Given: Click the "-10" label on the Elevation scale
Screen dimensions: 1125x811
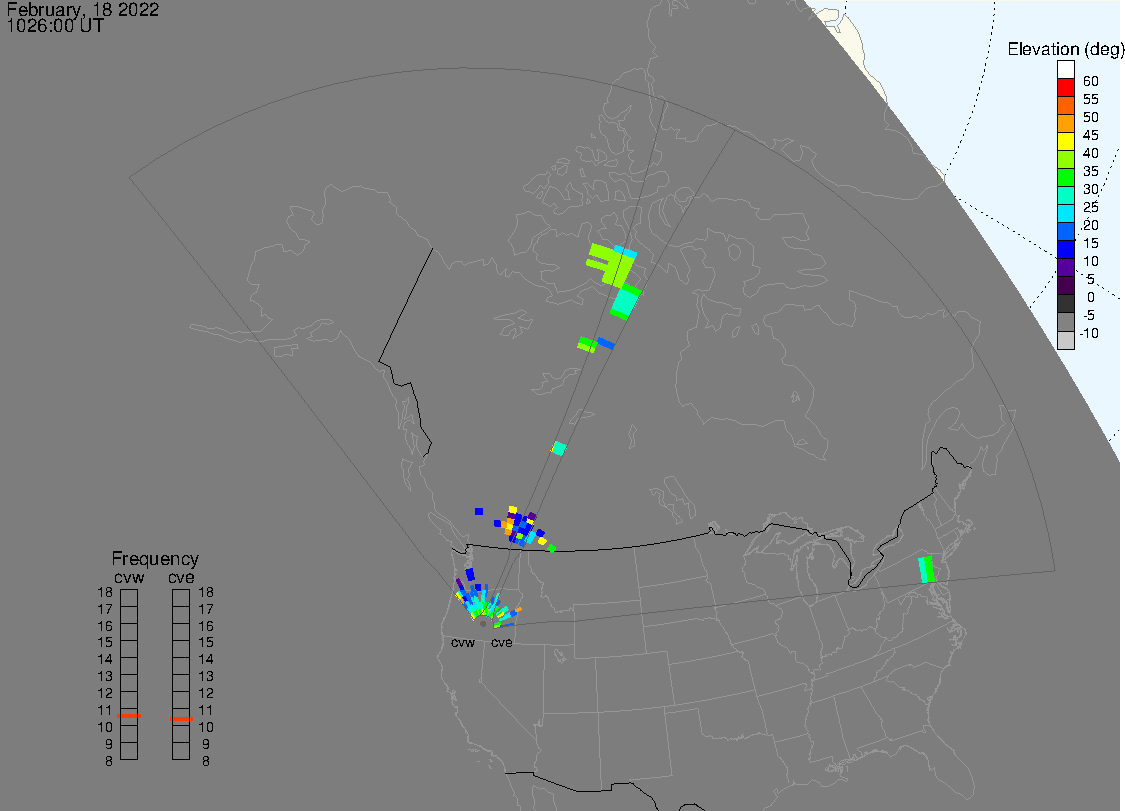Looking at the screenshot, I should pyautogui.click(x=1088, y=334).
